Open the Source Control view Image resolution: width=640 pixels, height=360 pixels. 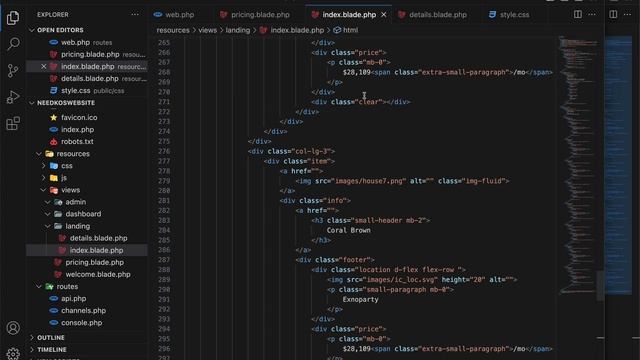click(13, 71)
